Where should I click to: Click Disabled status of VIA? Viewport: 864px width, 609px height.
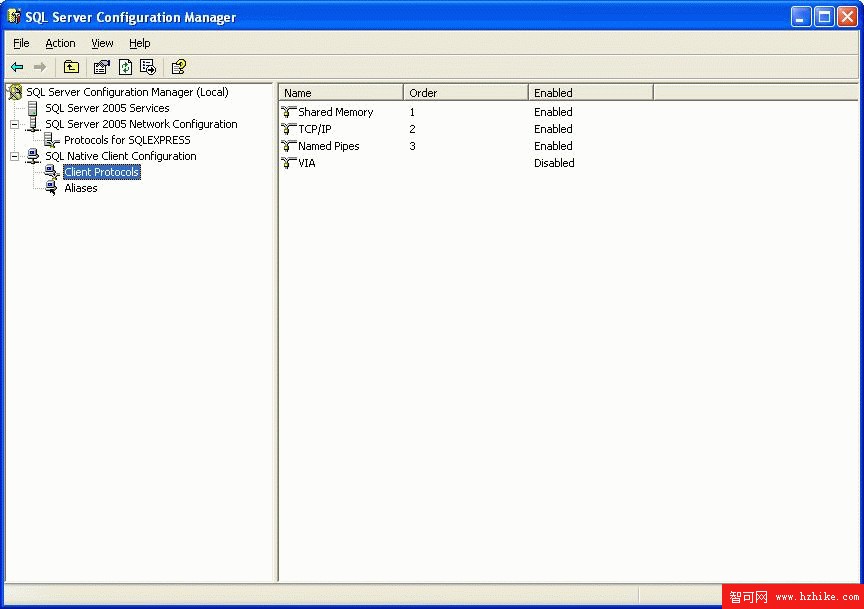pyautogui.click(x=554, y=163)
